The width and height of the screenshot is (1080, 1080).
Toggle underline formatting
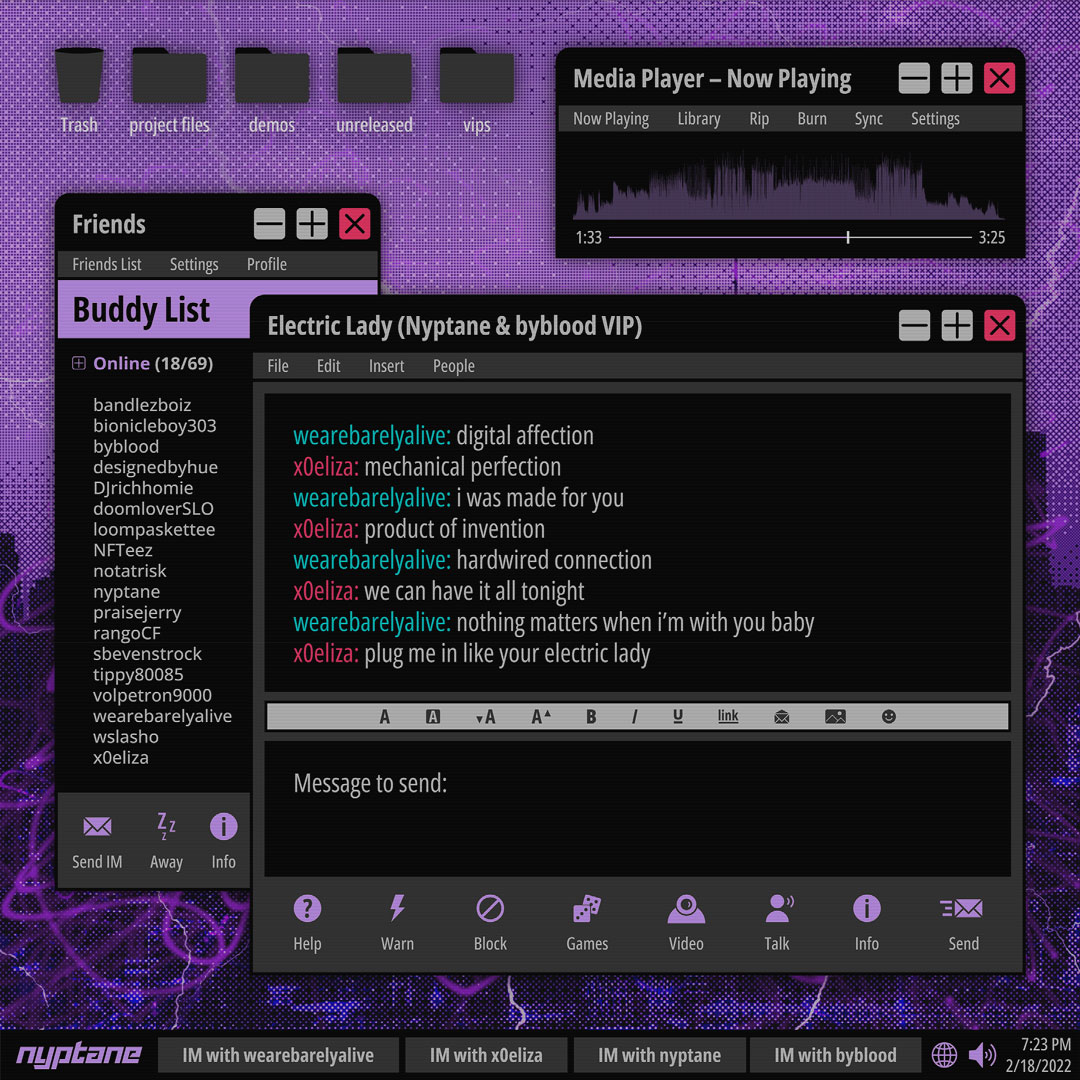[678, 717]
